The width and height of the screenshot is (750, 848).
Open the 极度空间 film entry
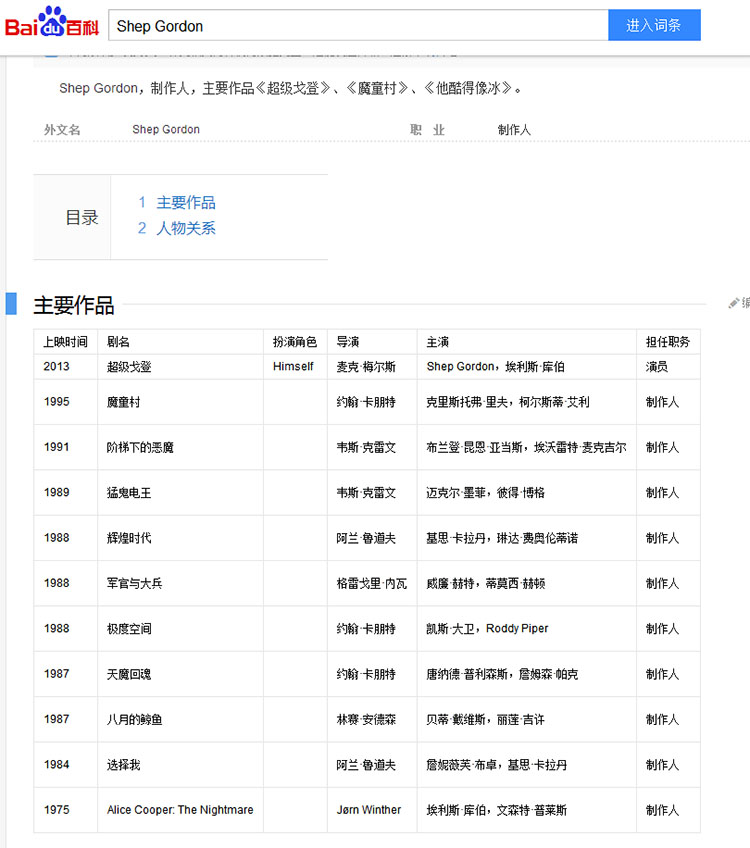pyautogui.click(x=129, y=629)
